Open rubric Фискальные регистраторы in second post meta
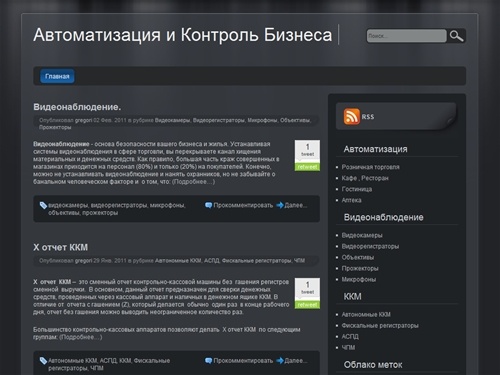 coord(257,261)
